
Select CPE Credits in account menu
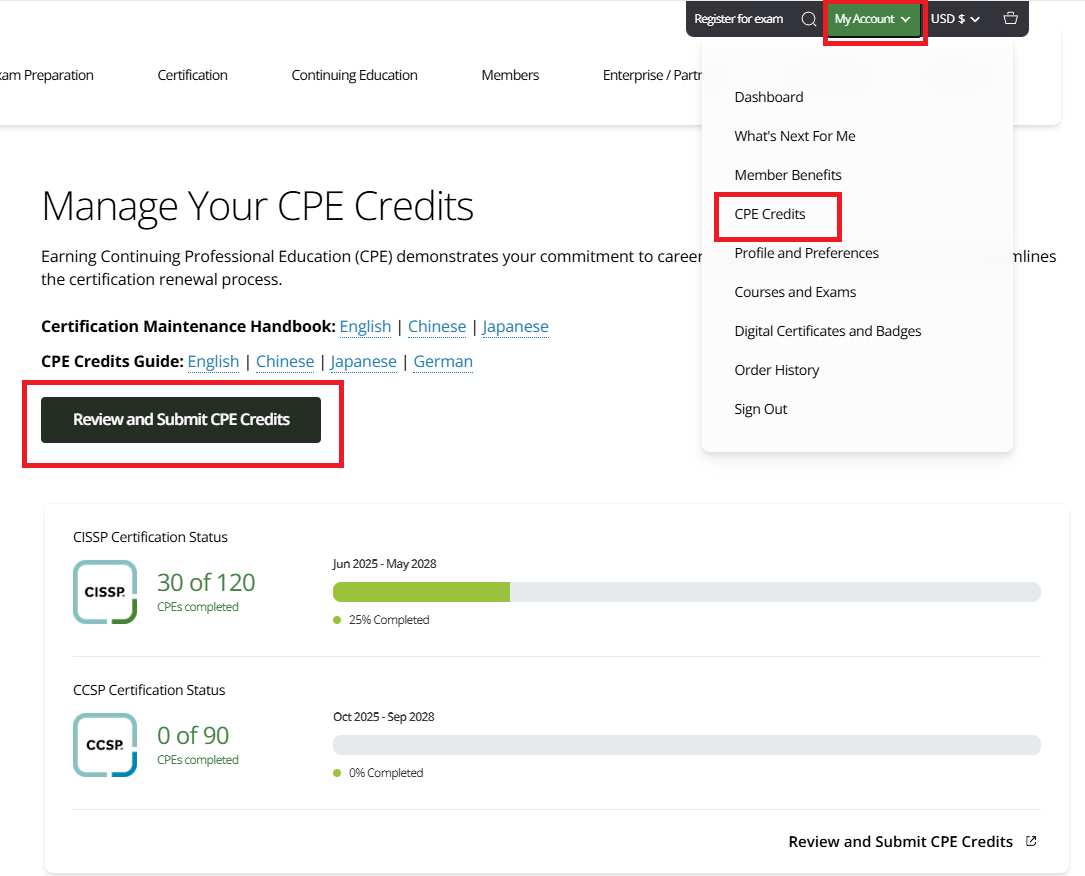(769, 214)
